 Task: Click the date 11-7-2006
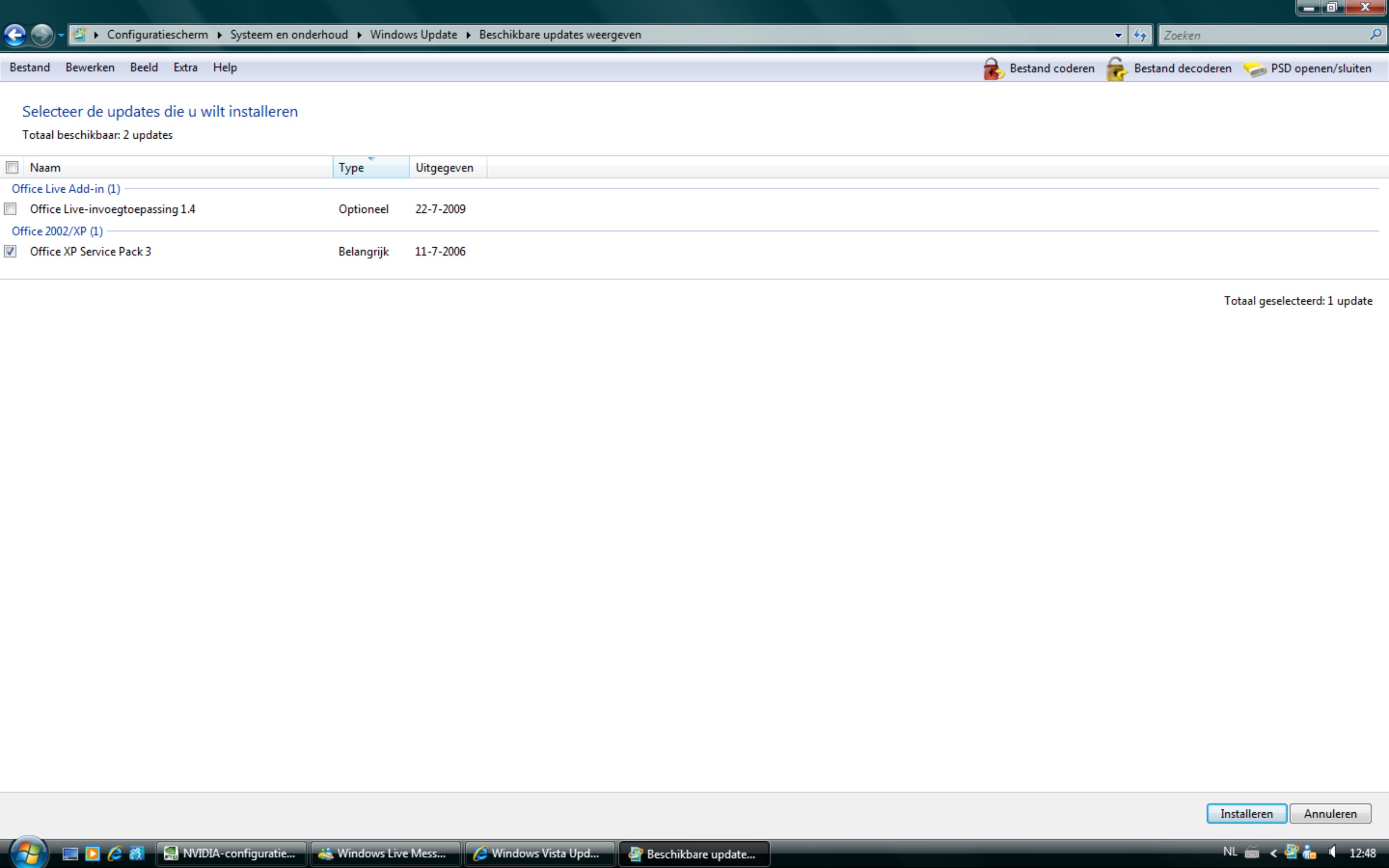click(x=440, y=251)
